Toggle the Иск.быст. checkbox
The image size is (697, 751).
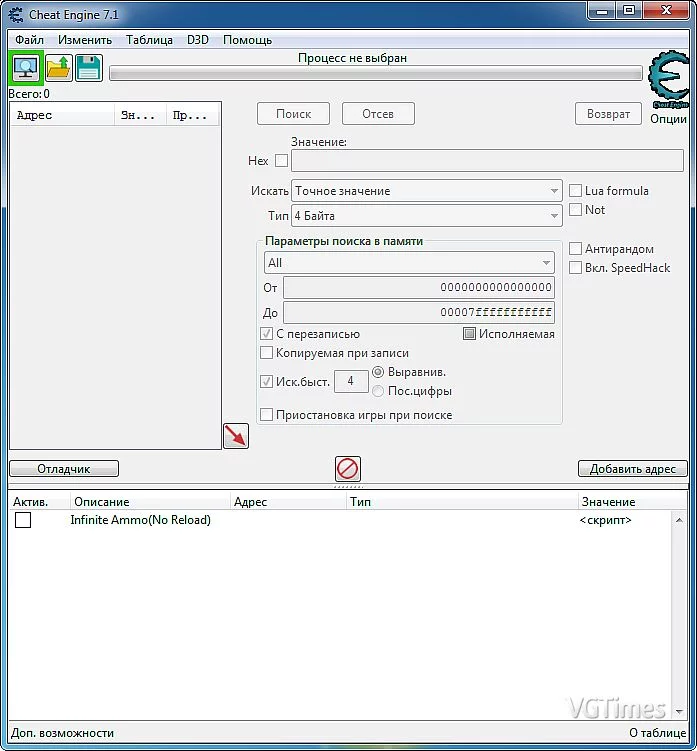[x=266, y=382]
